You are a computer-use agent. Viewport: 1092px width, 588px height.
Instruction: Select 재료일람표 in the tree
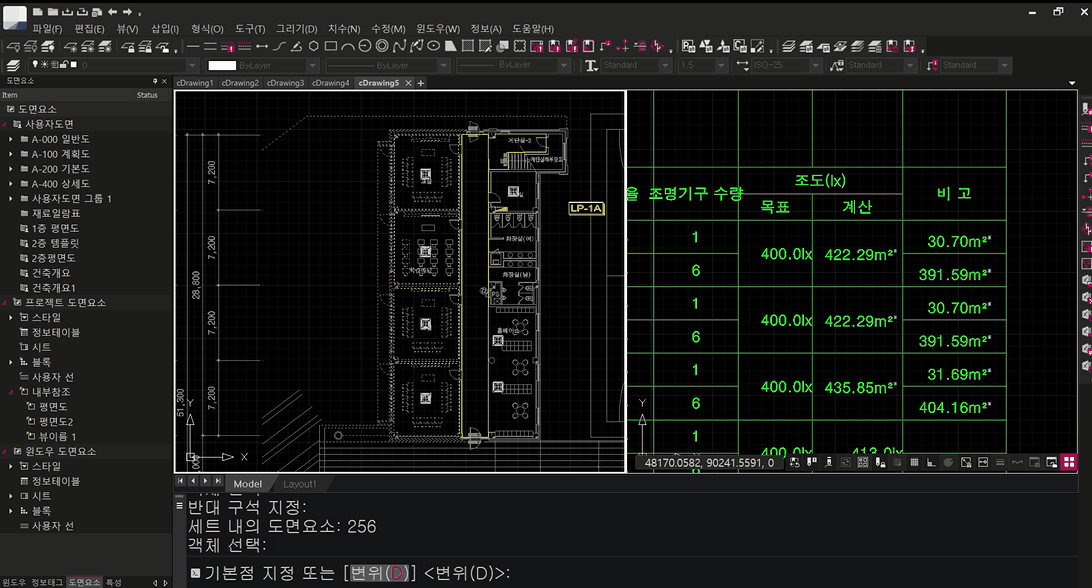tap(56, 213)
